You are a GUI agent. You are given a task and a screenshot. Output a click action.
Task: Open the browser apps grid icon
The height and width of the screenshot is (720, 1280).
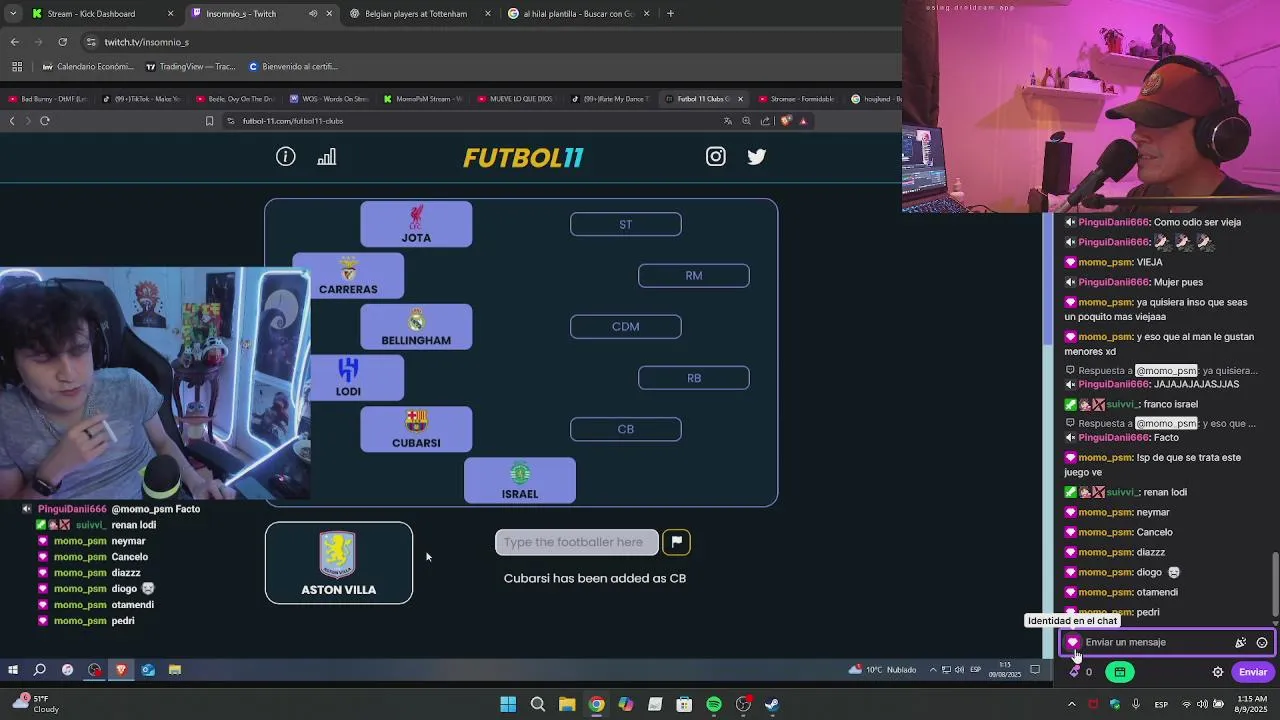pyautogui.click(x=17, y=67)
